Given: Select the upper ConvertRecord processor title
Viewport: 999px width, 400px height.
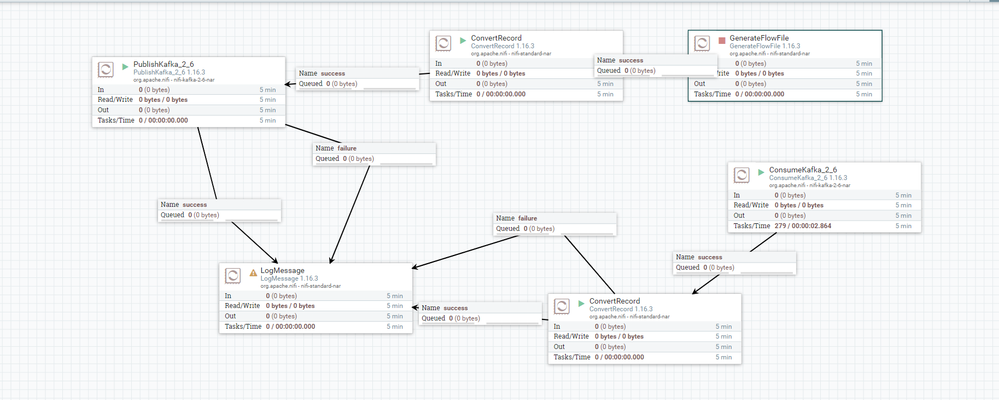Looking at the screenshot, I should pos(496,38).
